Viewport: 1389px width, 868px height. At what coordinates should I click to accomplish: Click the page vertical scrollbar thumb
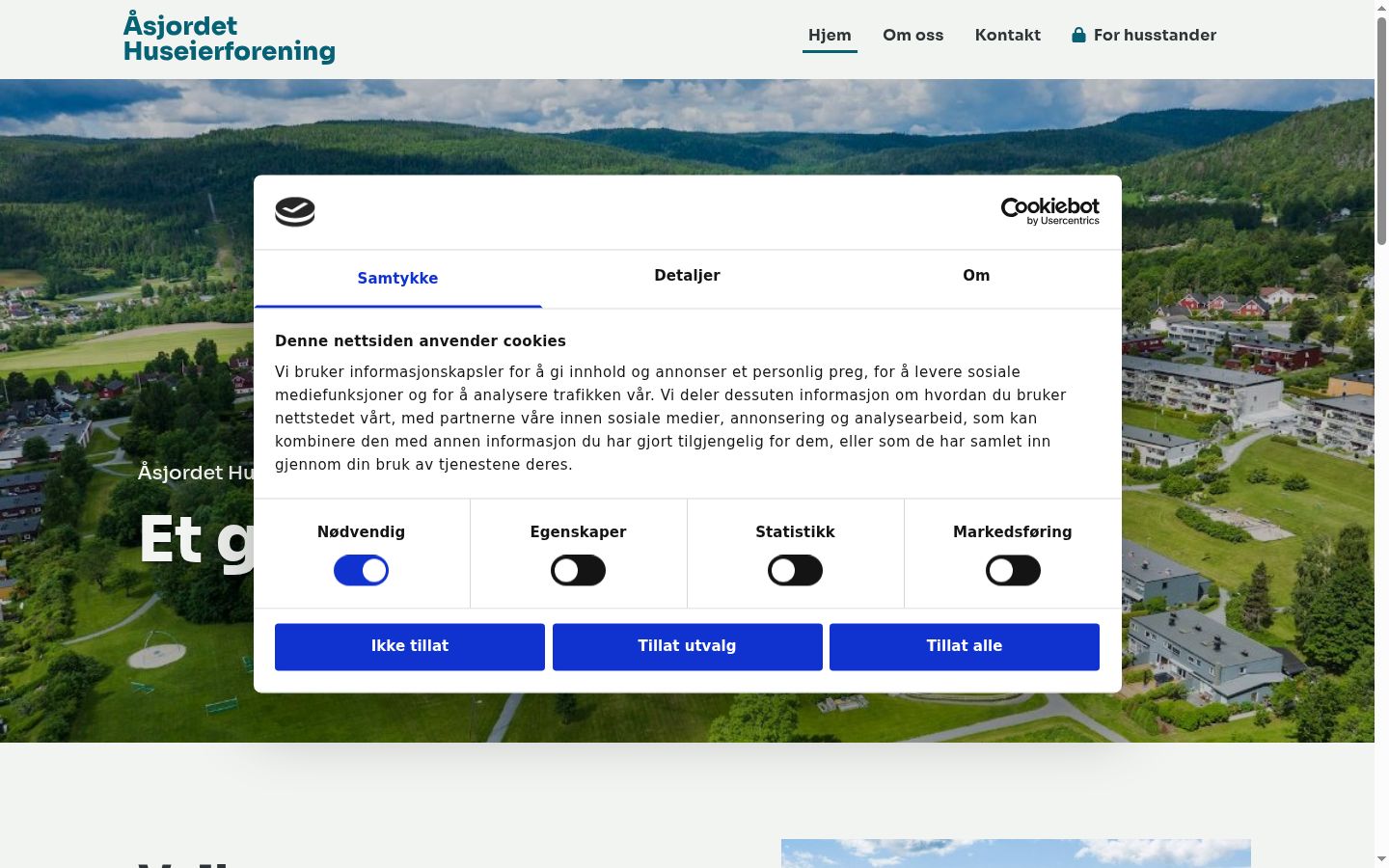1381,130
